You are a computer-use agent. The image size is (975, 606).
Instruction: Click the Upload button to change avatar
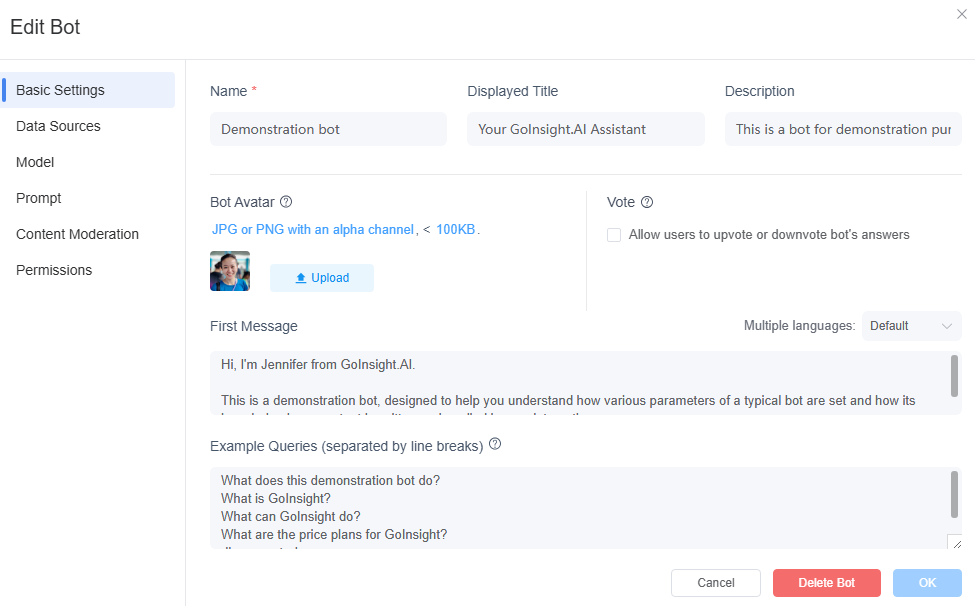[x=321, y=277]
